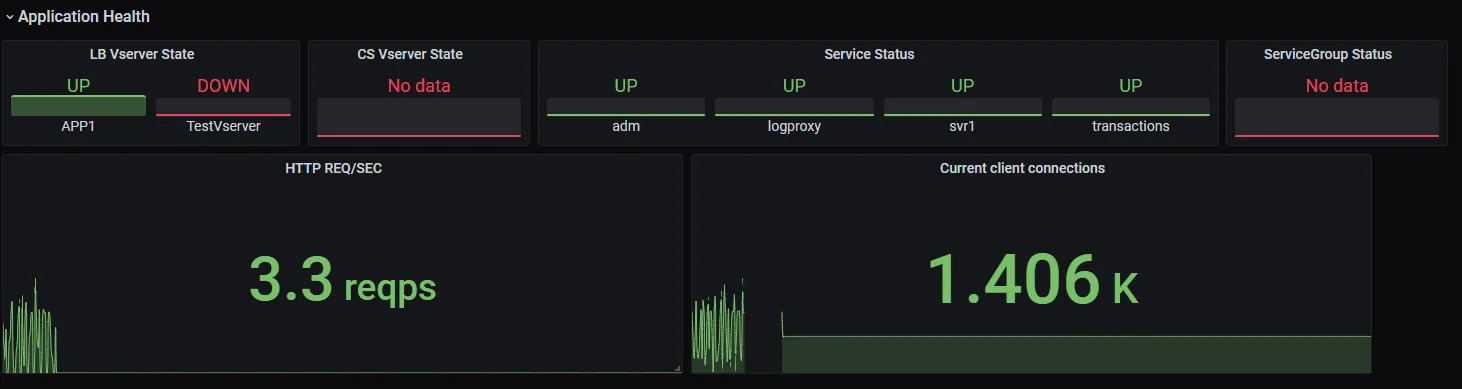Viewport: 1462px width, 389px height.
Task: Click the UP status above svr1
Action: point(962,86)
